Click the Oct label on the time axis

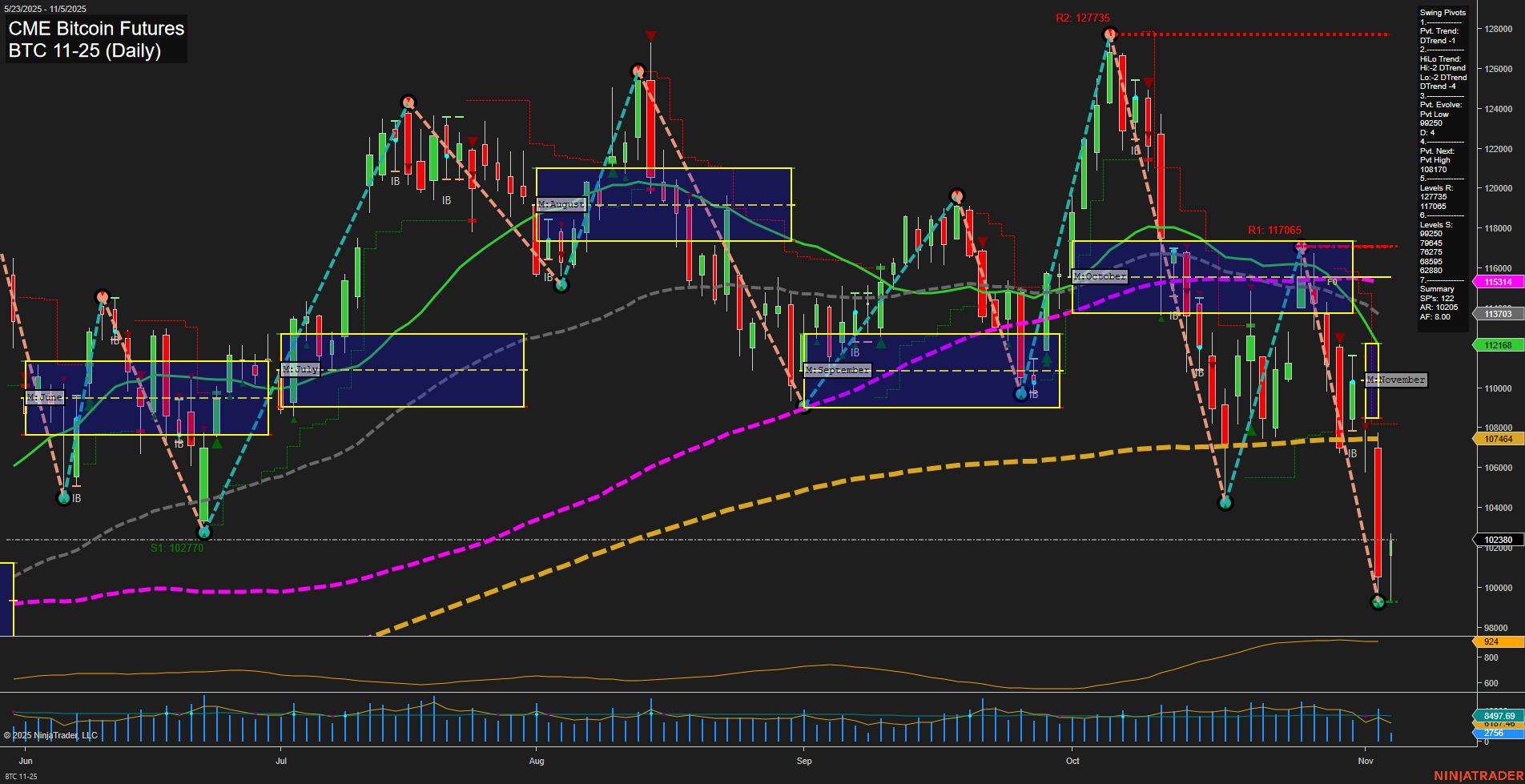(1072, 761)
